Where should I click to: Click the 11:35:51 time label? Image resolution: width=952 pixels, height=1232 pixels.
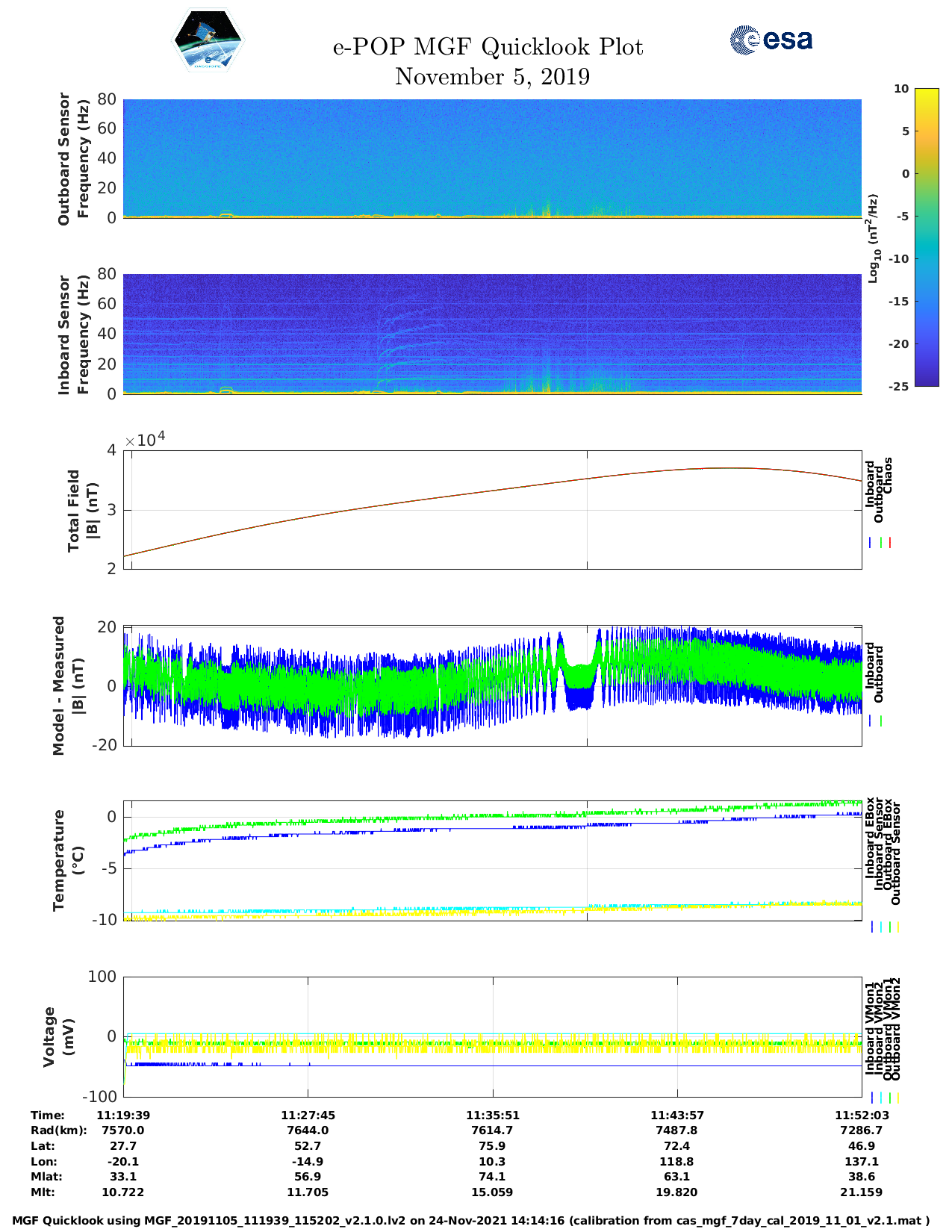click(492, 1115)
